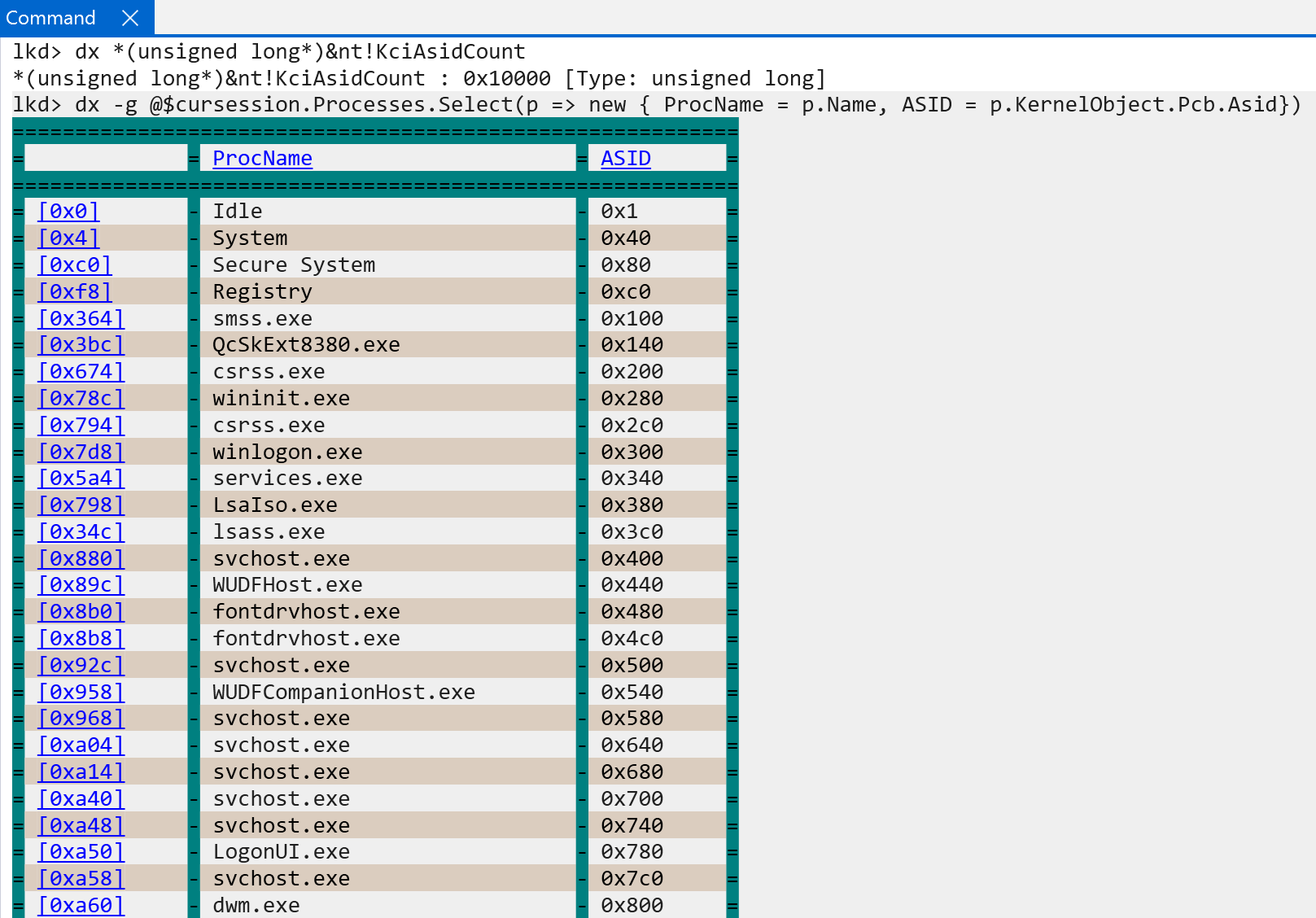Open the [0x4] System process link
This screenshot has width=1316, height=918.
tap(68, 238)
